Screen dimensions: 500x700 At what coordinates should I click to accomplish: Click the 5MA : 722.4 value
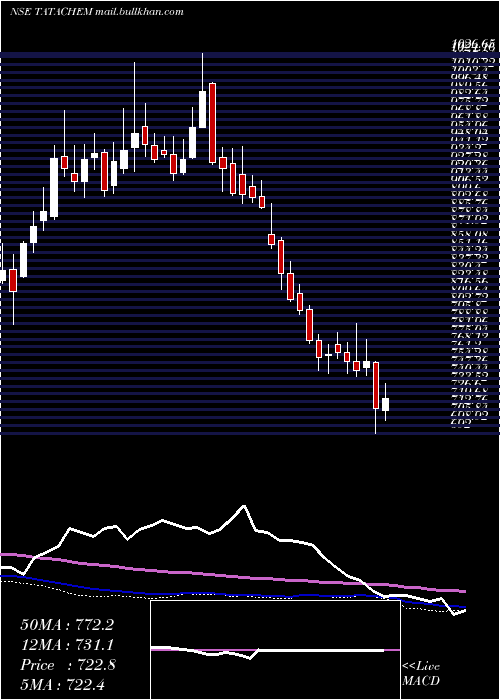tap(62, 684)
